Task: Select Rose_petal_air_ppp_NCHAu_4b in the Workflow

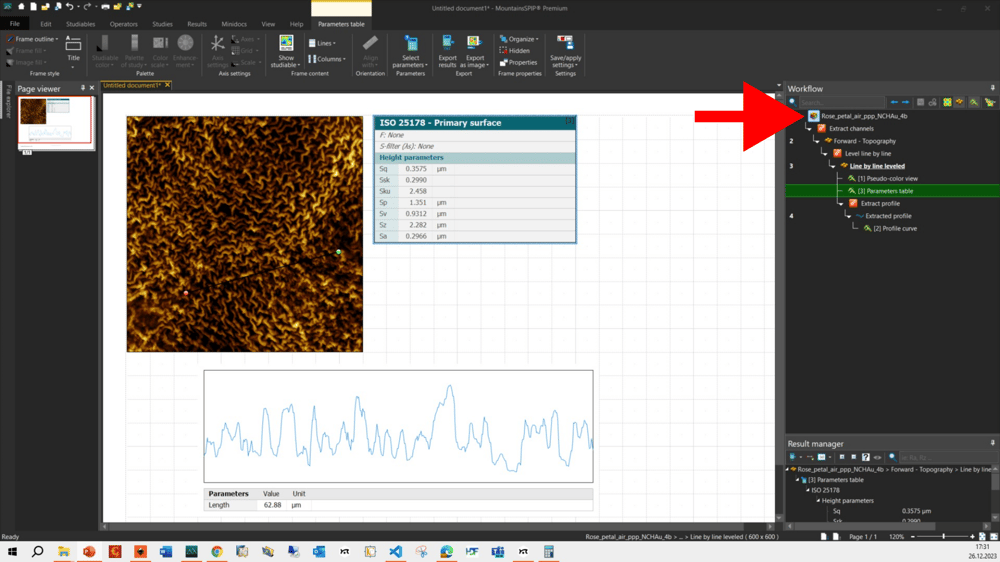Action: coord(864,116)
